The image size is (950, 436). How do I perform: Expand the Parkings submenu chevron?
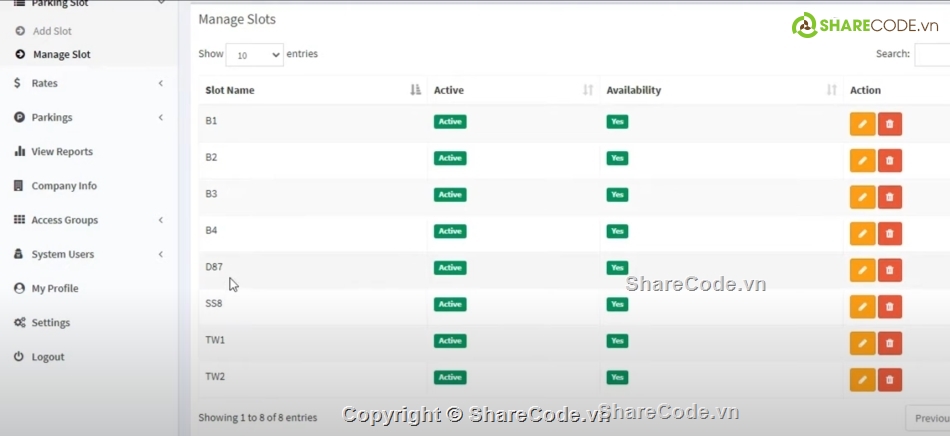point(161,117)
